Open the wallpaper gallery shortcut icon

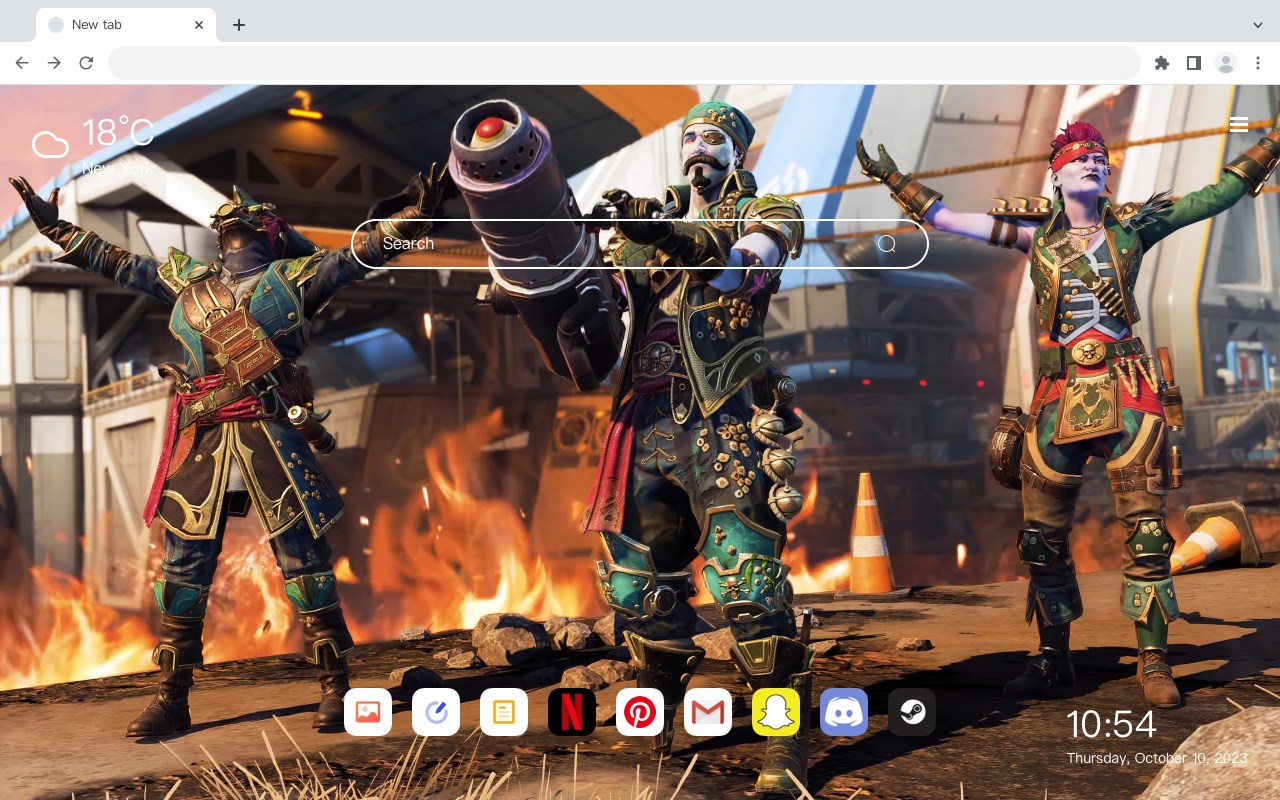coord(368,712)
